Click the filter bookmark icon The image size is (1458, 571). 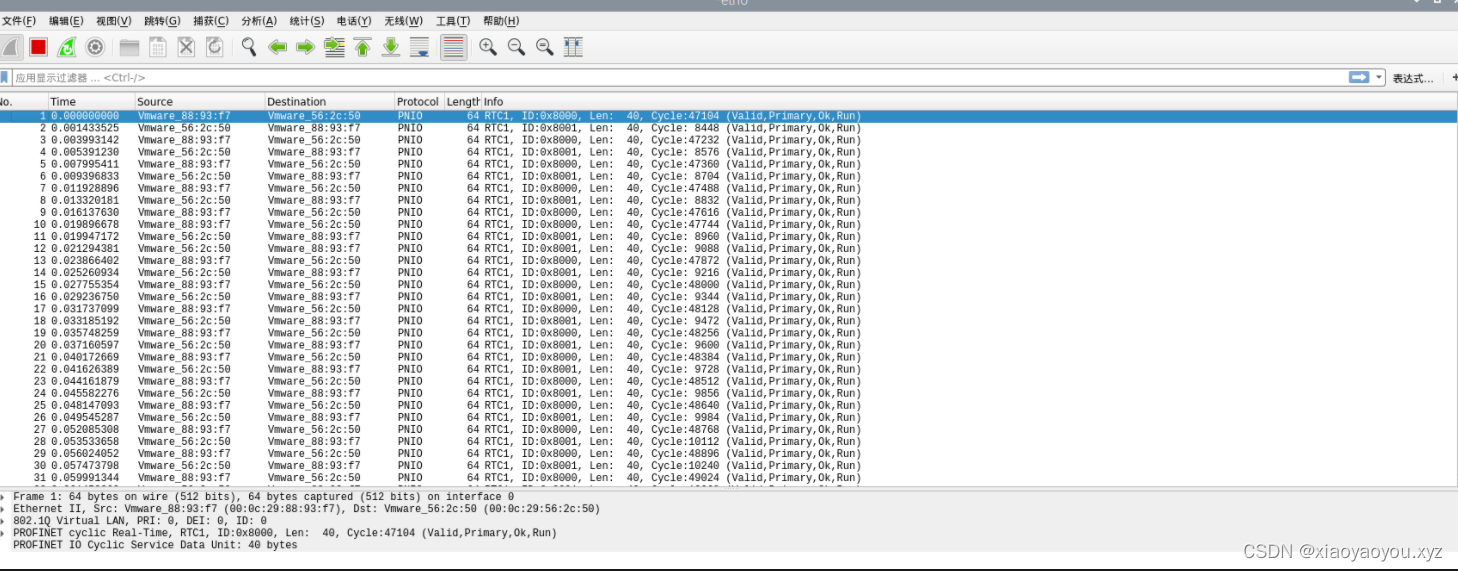pyautogui.click(x=4, y=77)
